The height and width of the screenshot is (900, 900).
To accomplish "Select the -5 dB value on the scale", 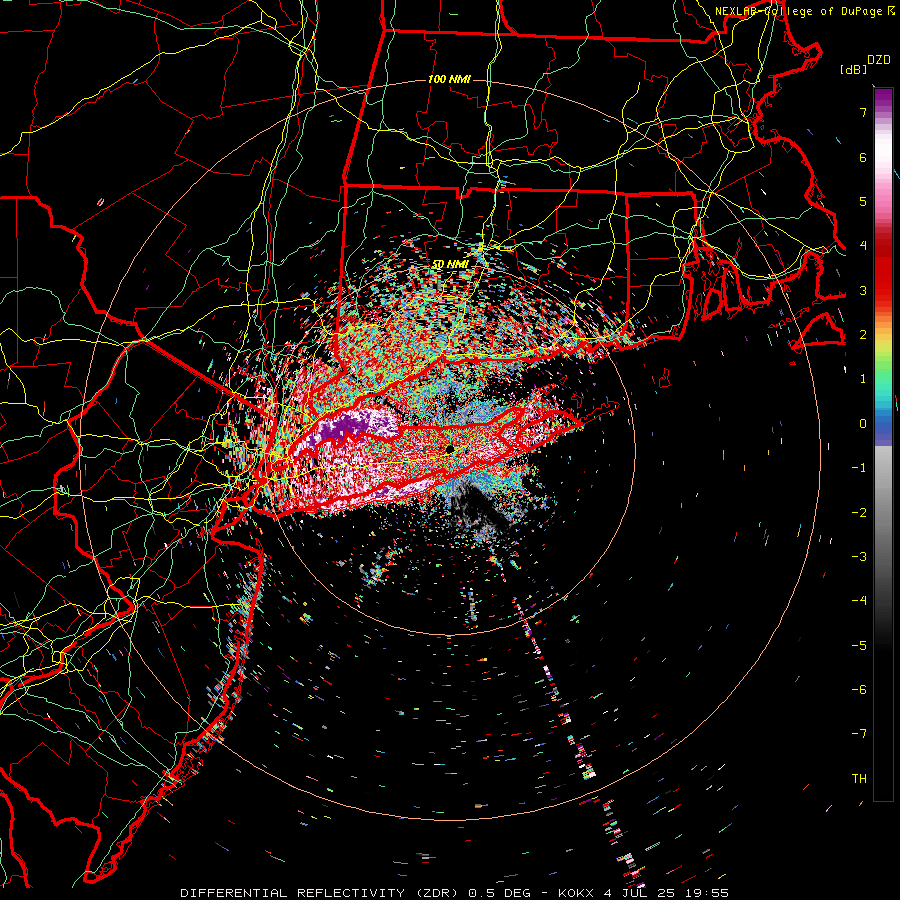I will [x=859, y=646].
